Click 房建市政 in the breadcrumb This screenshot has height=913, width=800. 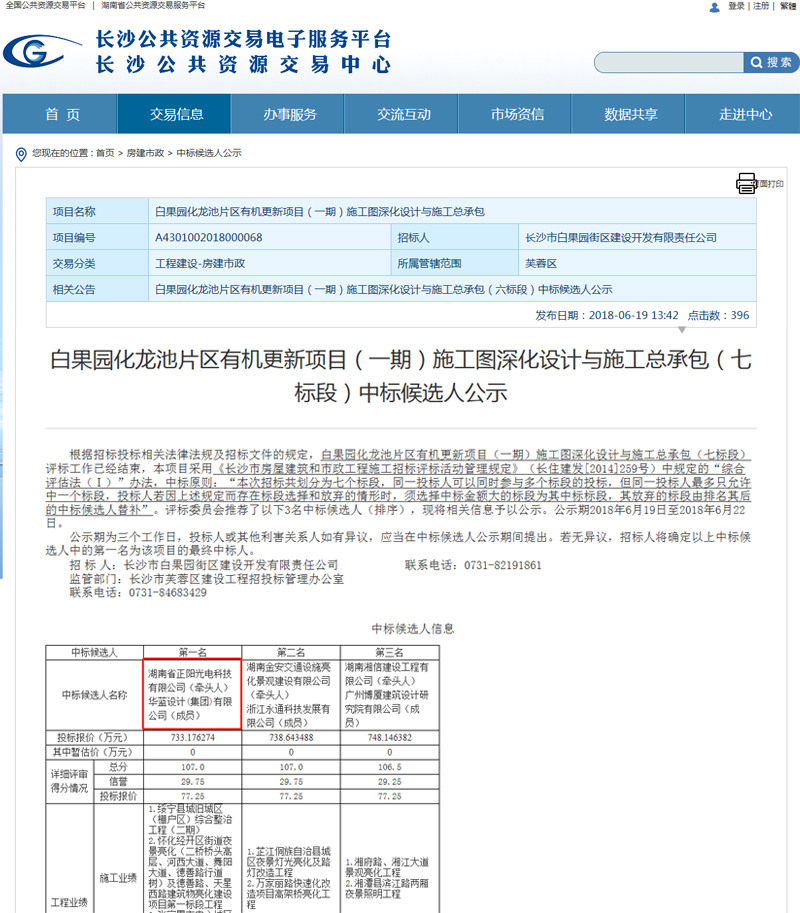145,153
